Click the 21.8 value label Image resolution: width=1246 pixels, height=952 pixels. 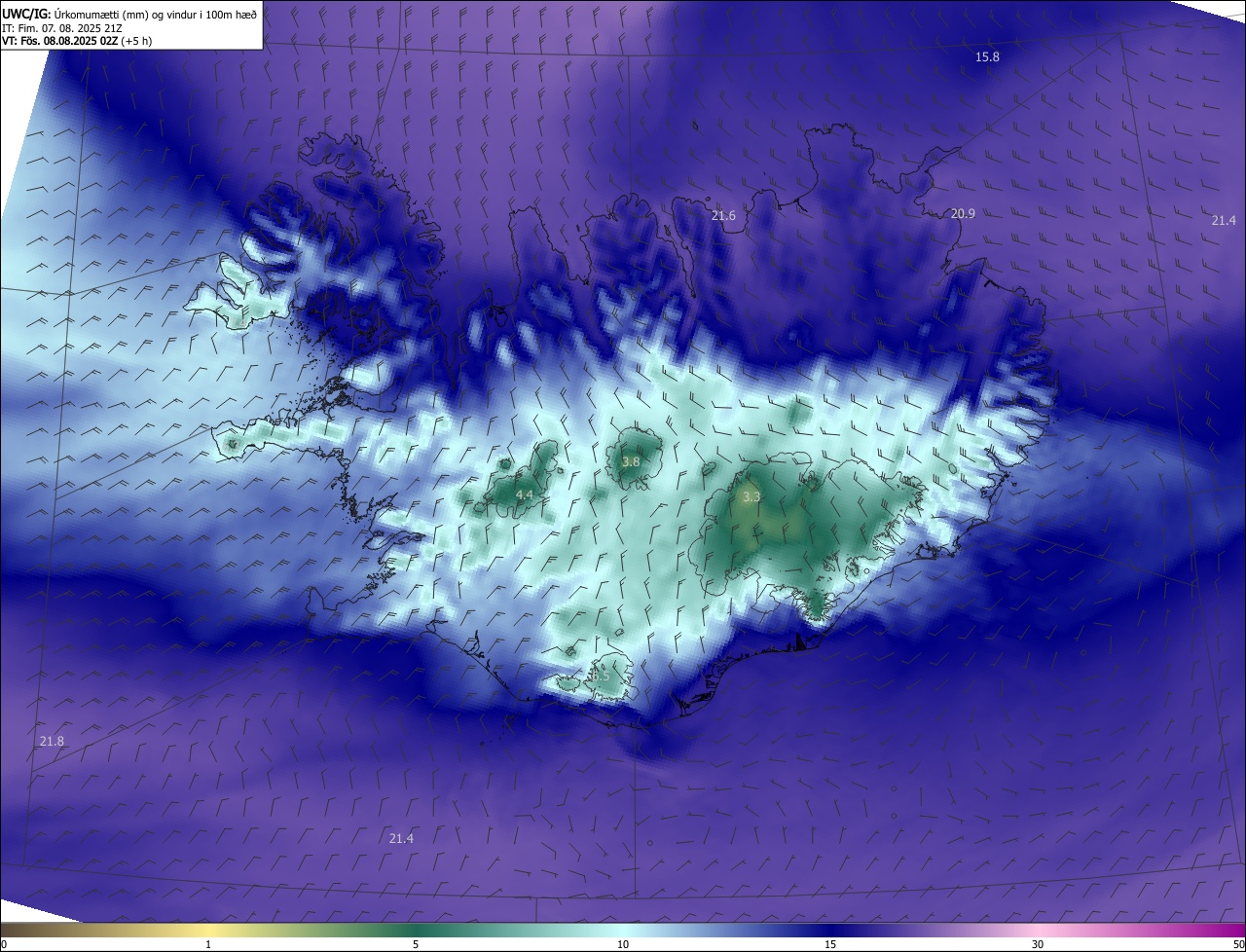pos(52,741)
